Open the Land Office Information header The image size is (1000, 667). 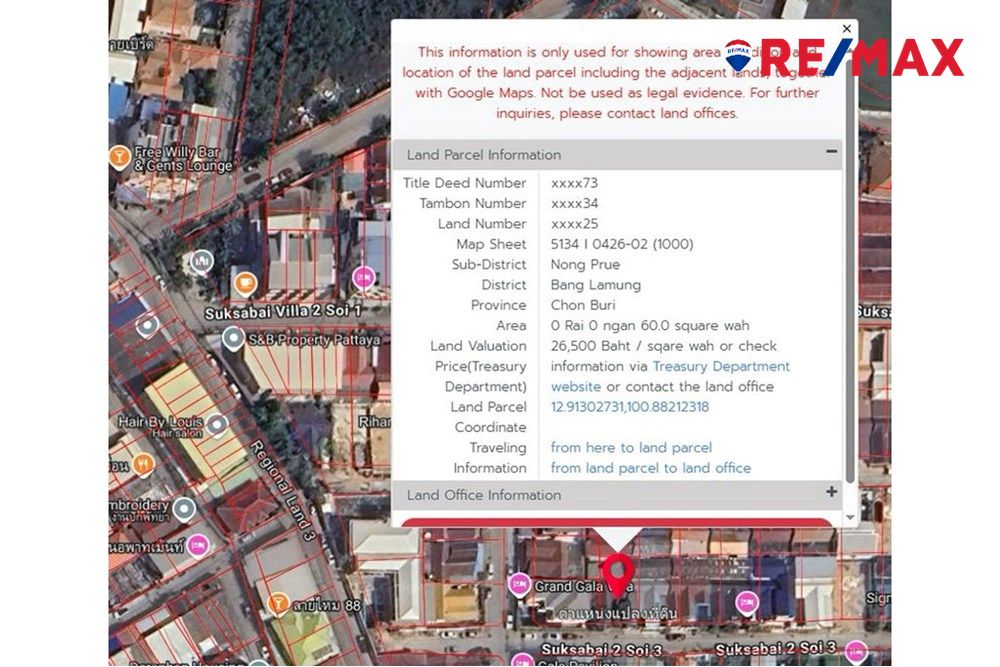484,495
